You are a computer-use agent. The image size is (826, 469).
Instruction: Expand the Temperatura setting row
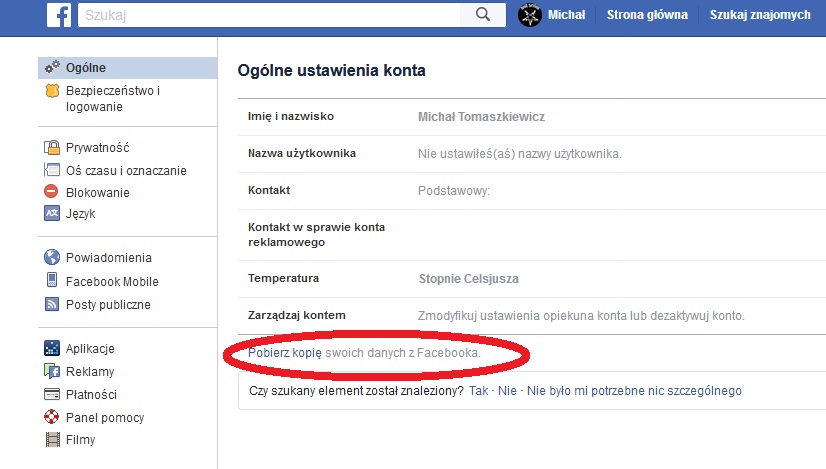532,279
